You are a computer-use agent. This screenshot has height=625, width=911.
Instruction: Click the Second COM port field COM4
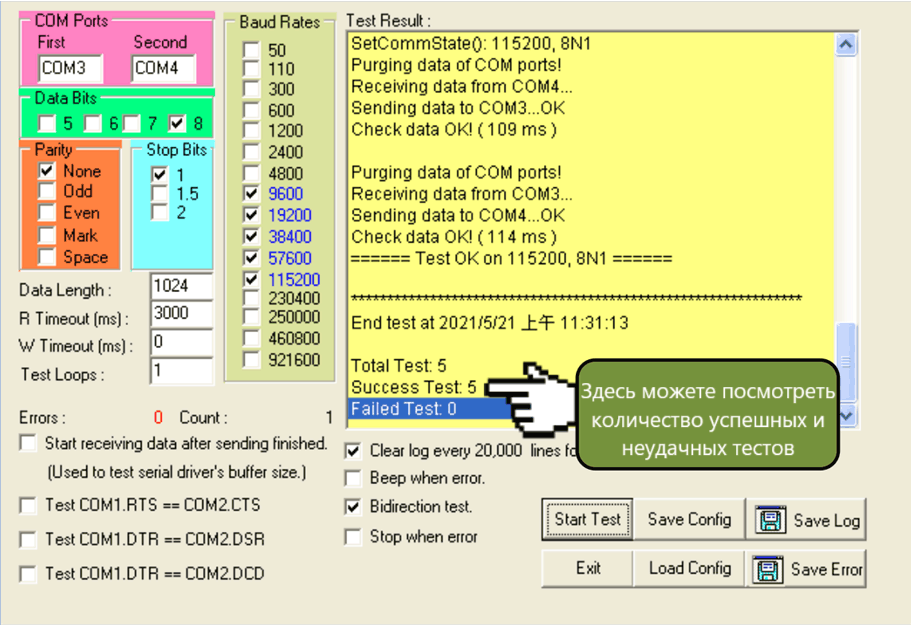point(163,69)
